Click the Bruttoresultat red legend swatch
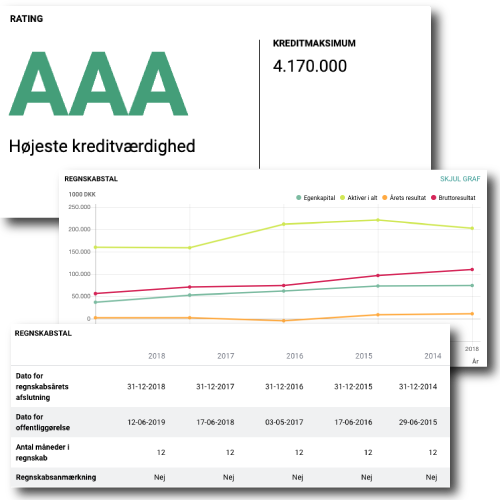The height and width of the screenshot is (500, 500). point(434,198)
